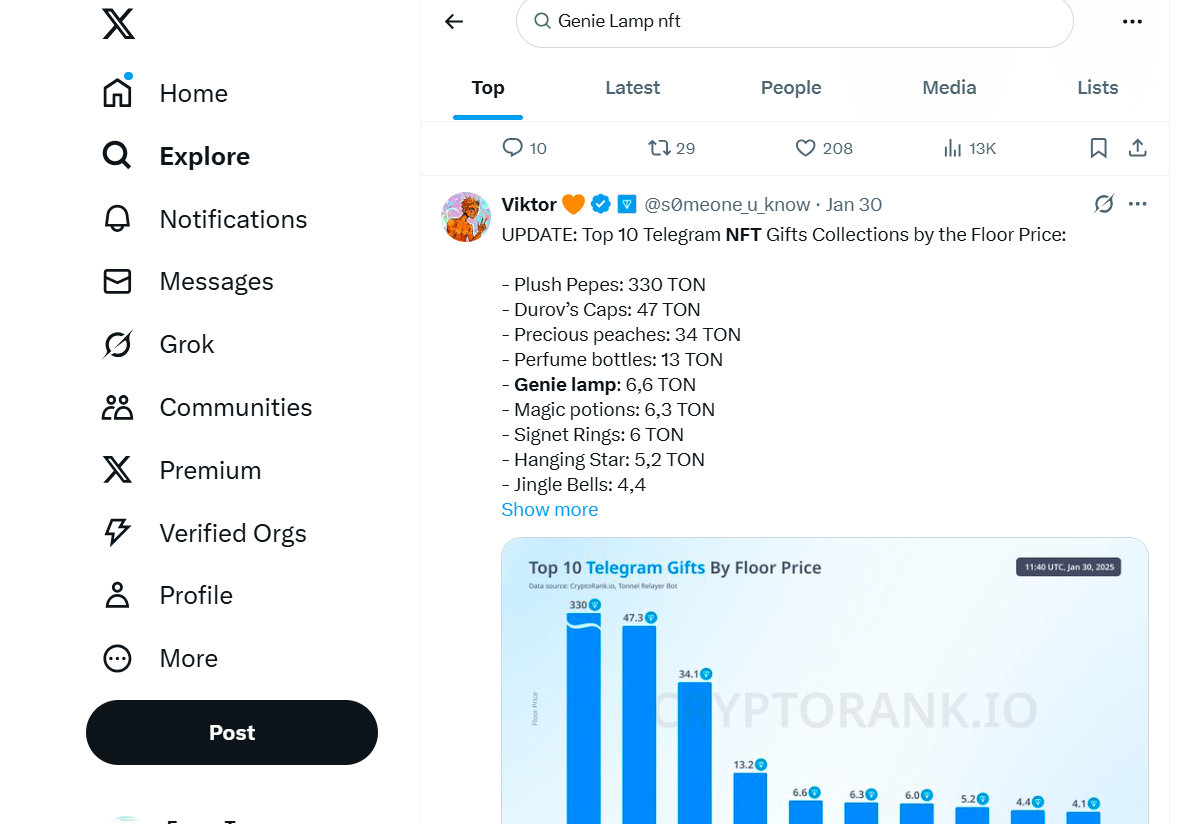
Task: Go back using the left arrow
Action: tap(454, 21)
